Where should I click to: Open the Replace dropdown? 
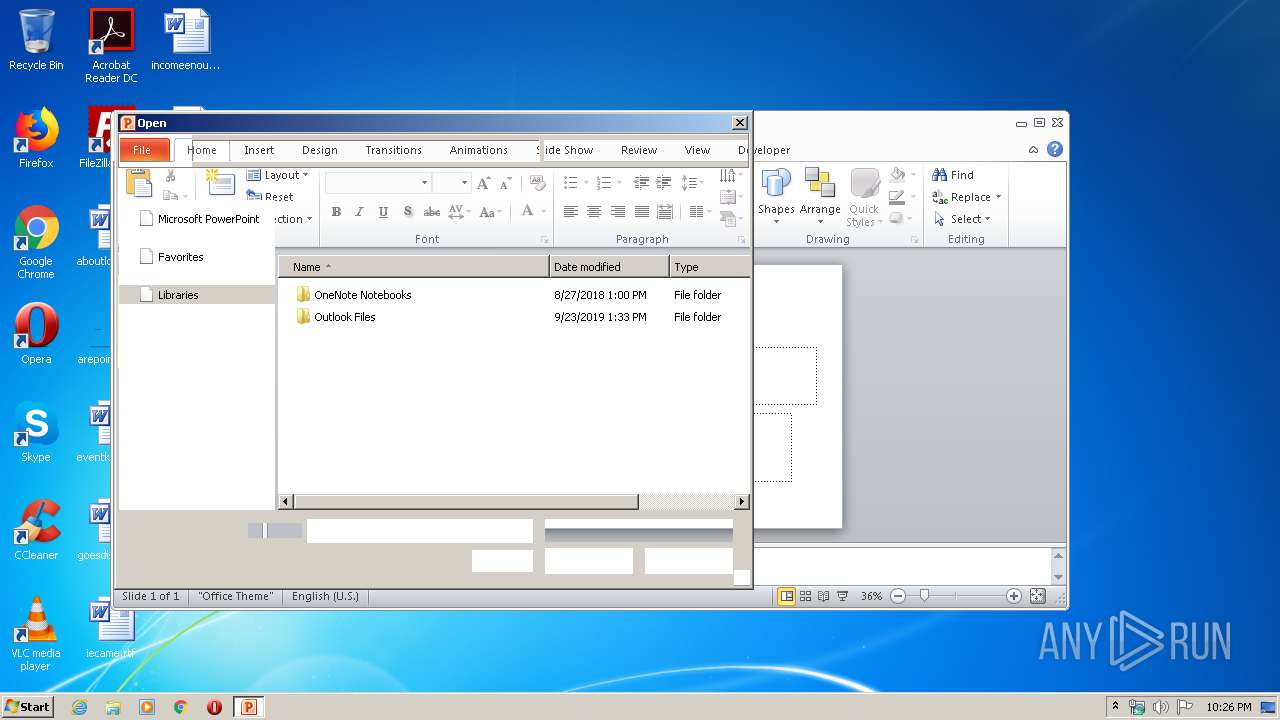pyautogui.click(x=966, y=197)
